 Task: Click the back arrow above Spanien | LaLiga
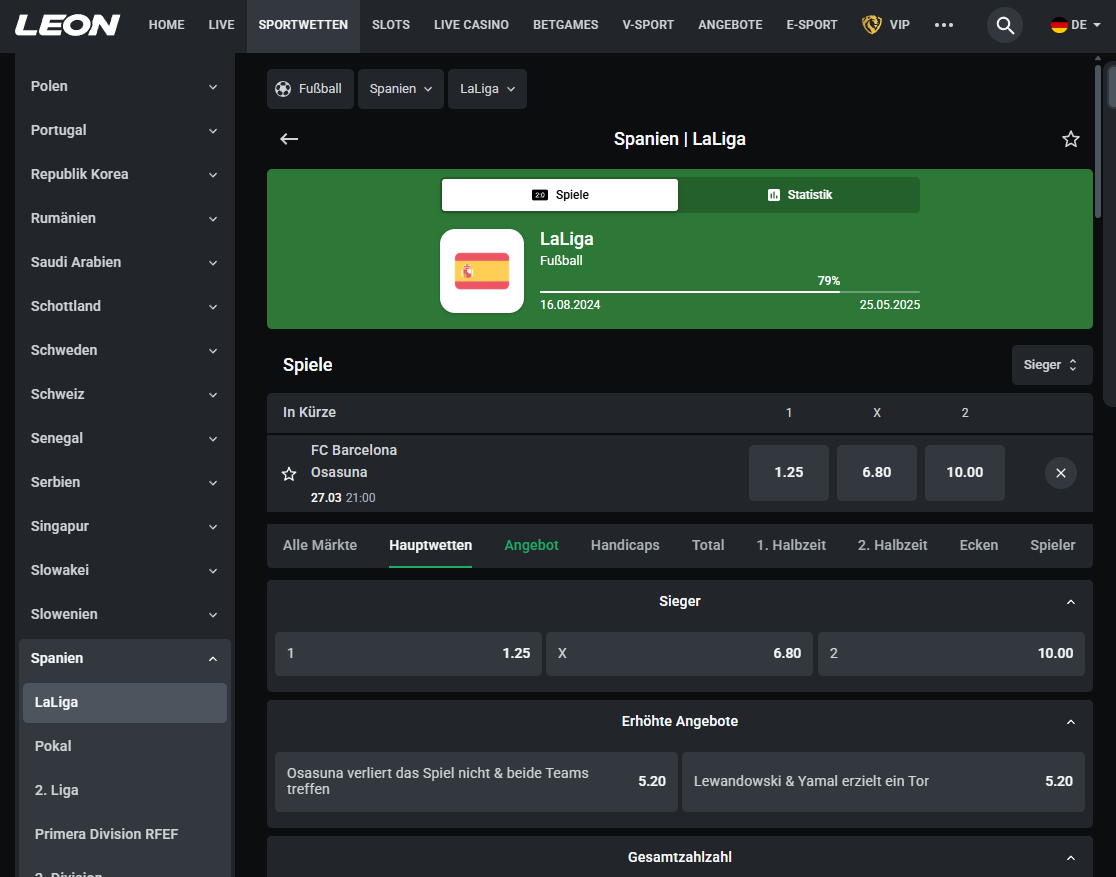click(289, 139)
